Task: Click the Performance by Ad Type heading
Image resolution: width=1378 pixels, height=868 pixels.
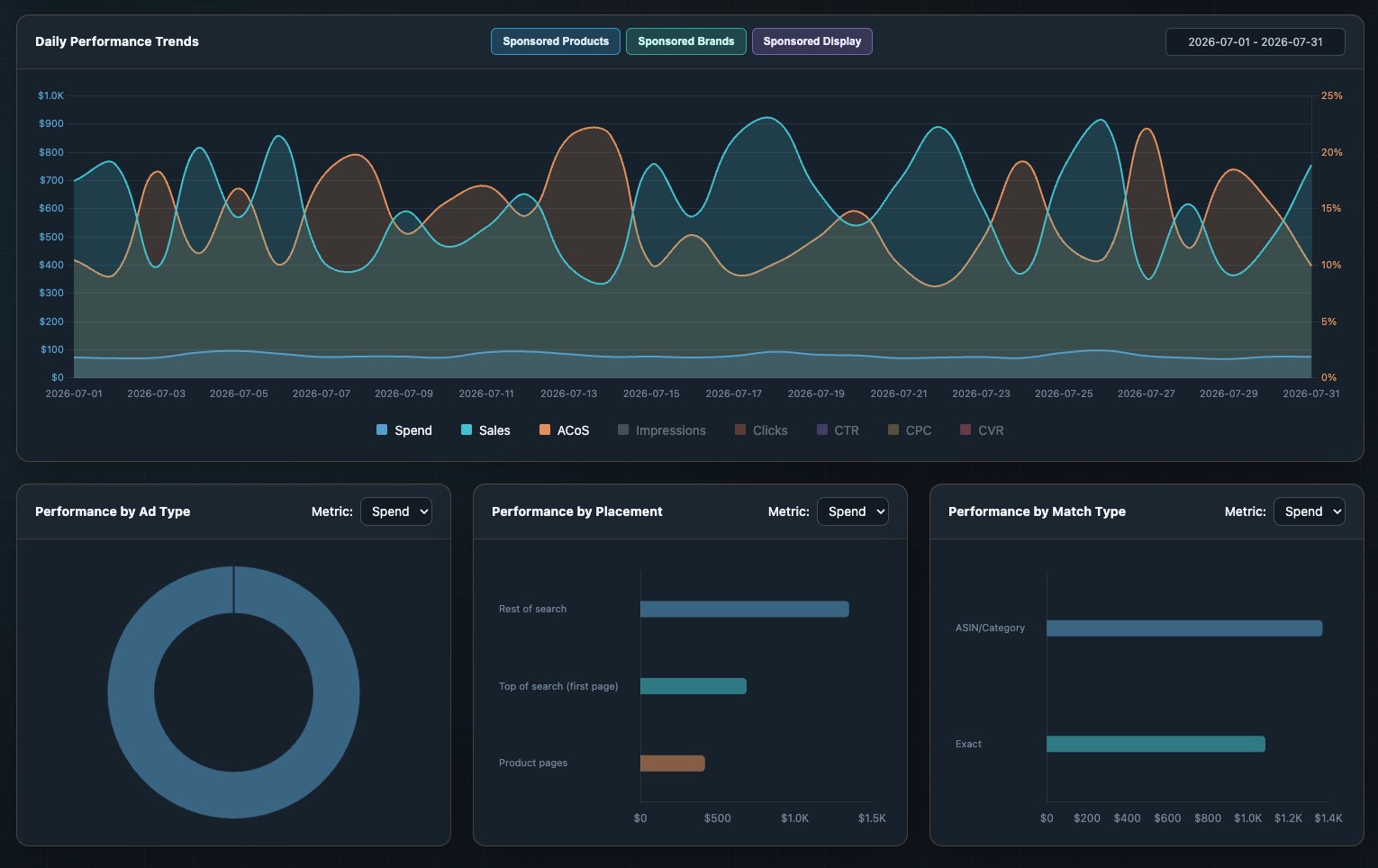Action: [113, 511]
